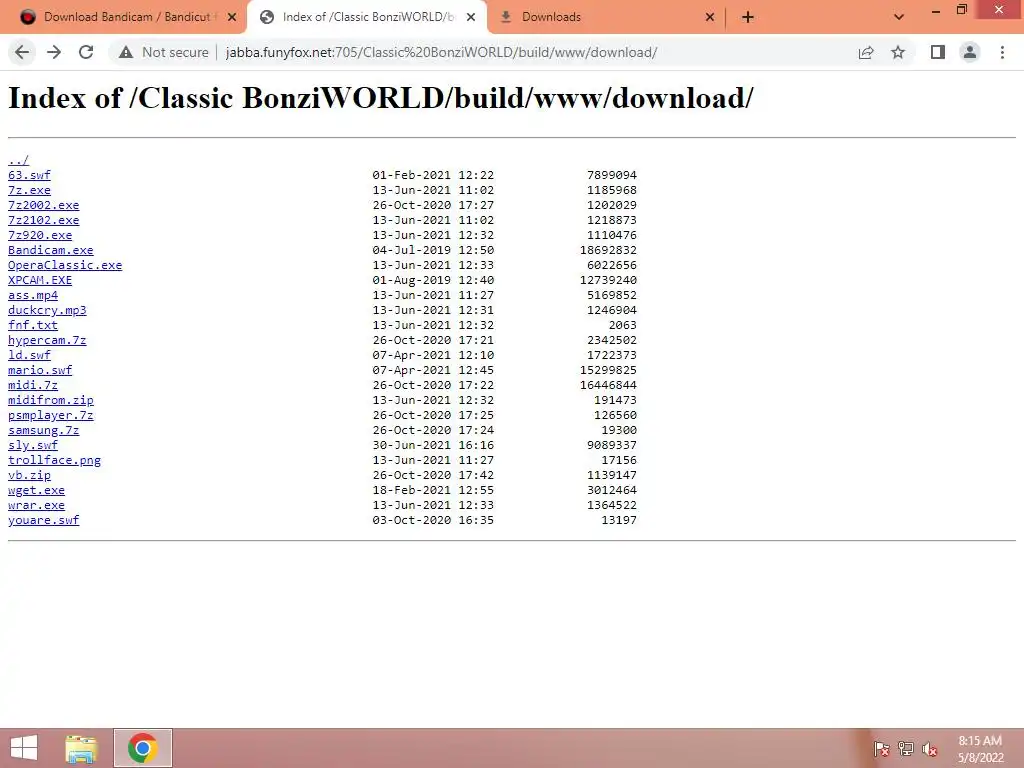Screen dimensions: 1024x768
Task: Select the size value 2063
Action: (x=622, y=325)
